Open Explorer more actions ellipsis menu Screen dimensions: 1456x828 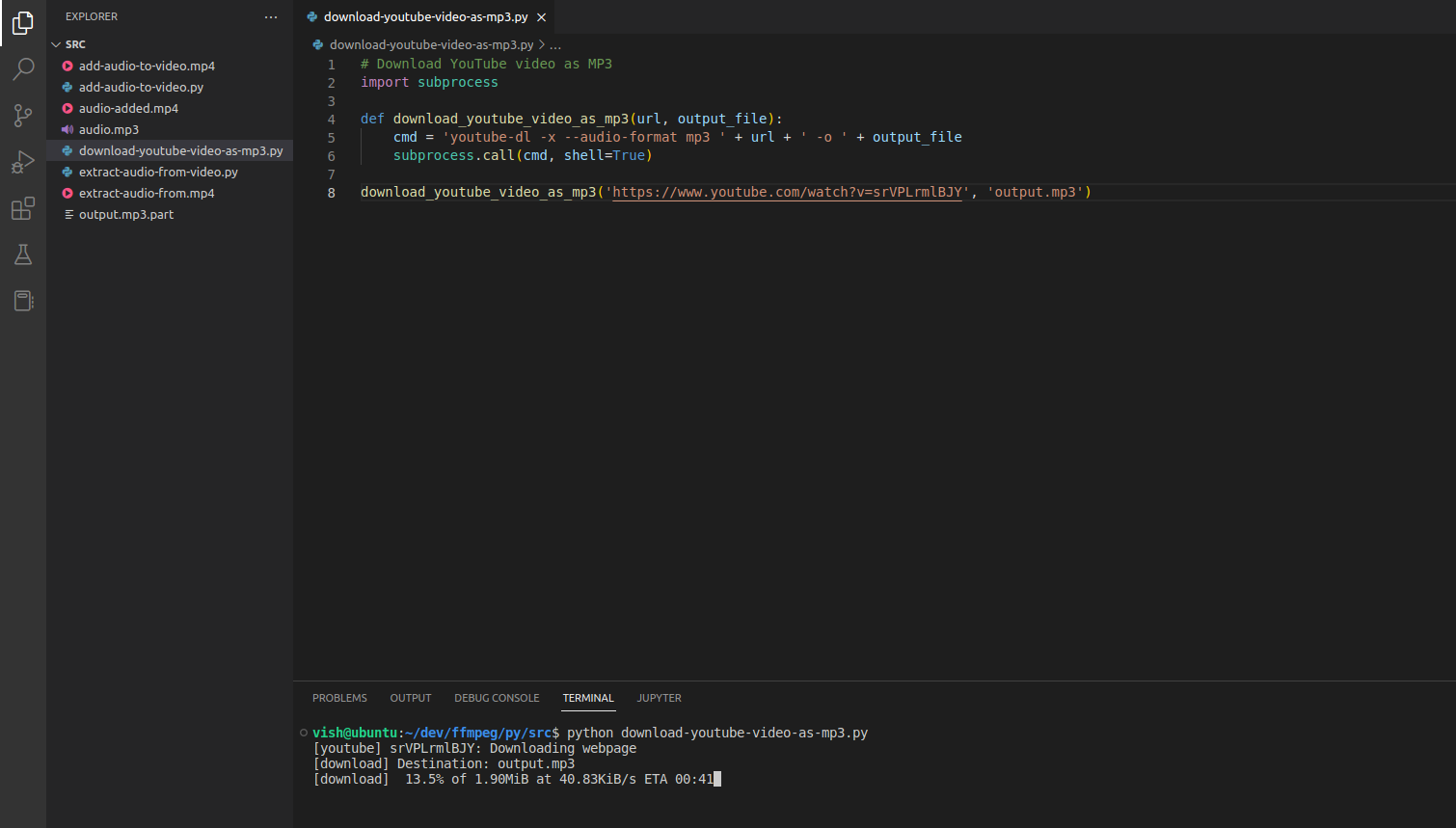(x=271, y=16)
